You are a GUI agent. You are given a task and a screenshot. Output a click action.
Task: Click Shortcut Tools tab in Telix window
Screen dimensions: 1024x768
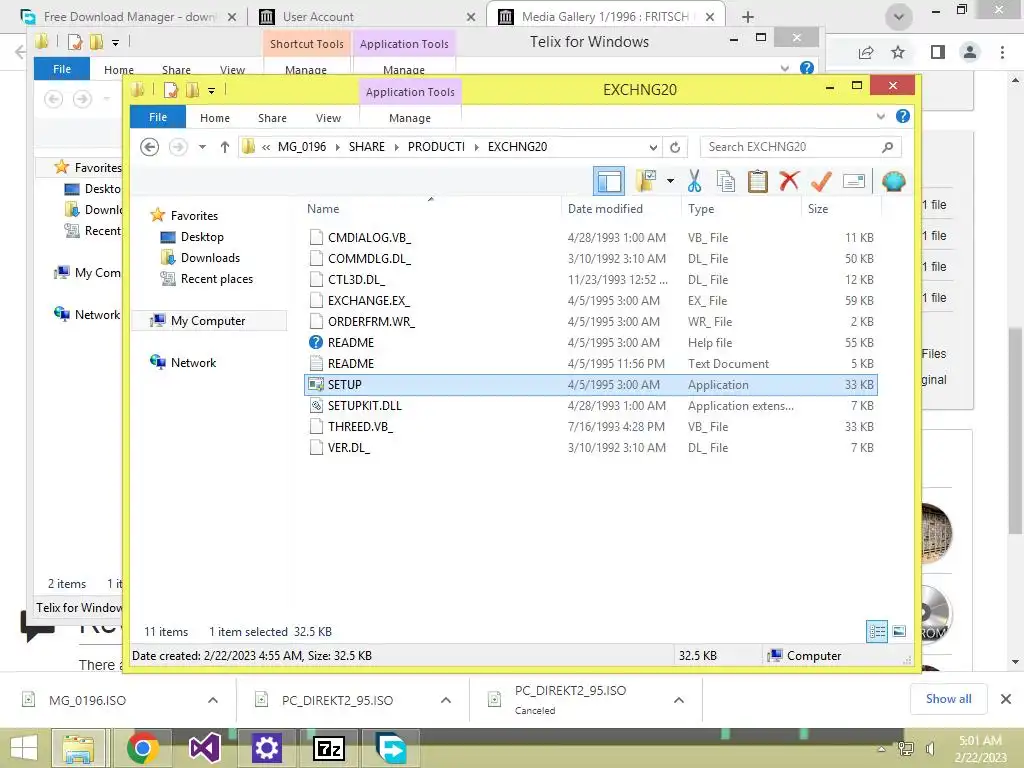pos(307,44)
